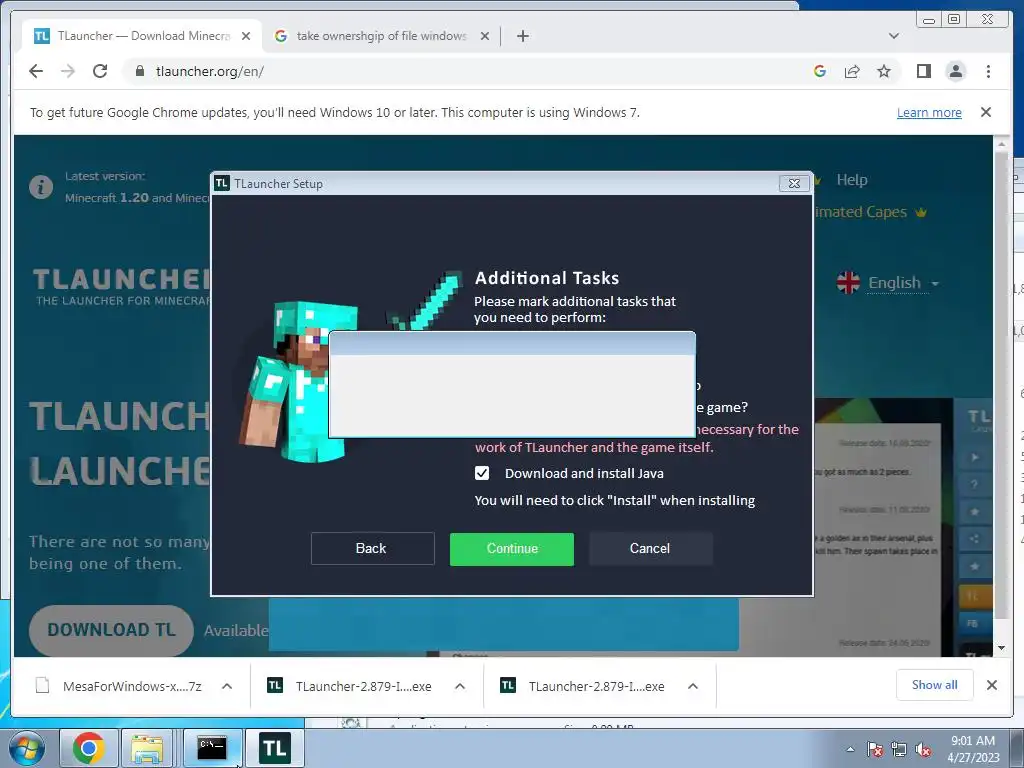Click TLauncher site logo
The image size is (1024, 768).
click(121, 286)
